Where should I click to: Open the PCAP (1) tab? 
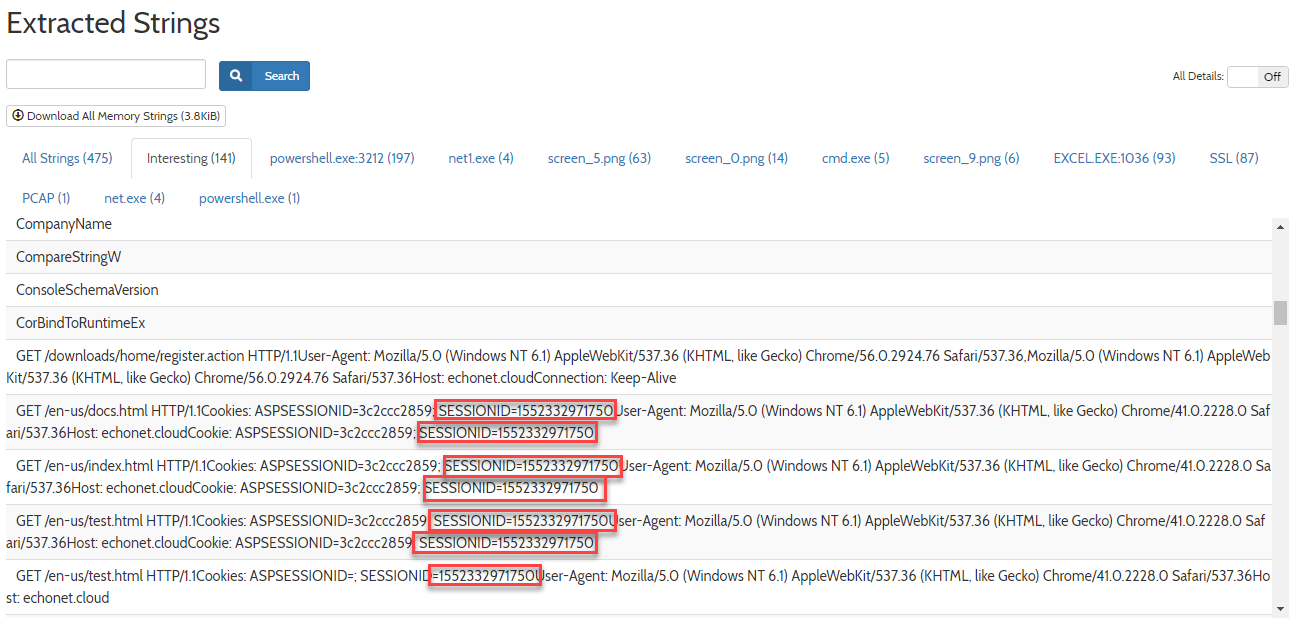click(x=46, y=198)
